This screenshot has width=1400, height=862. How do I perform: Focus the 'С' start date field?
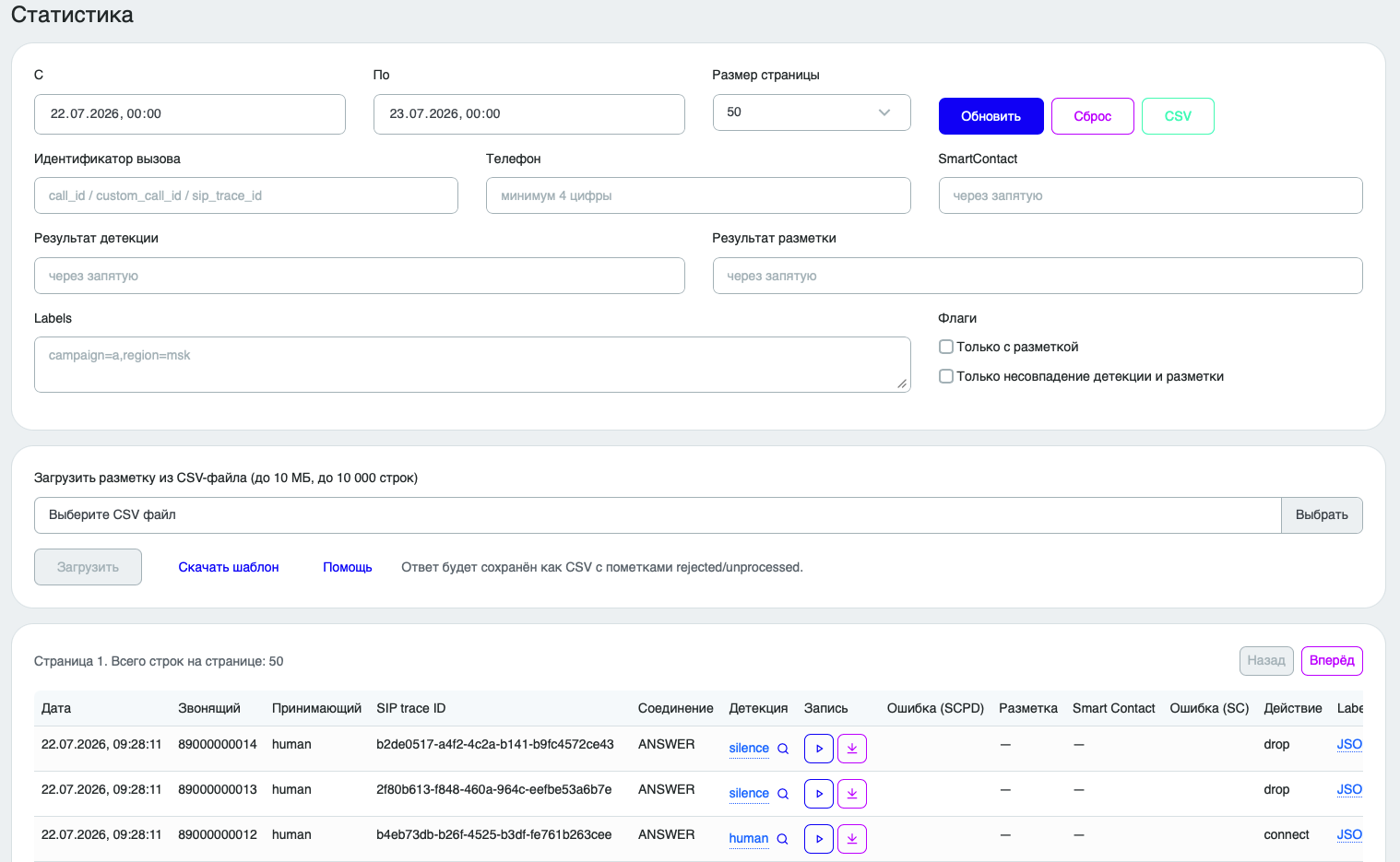190,114
